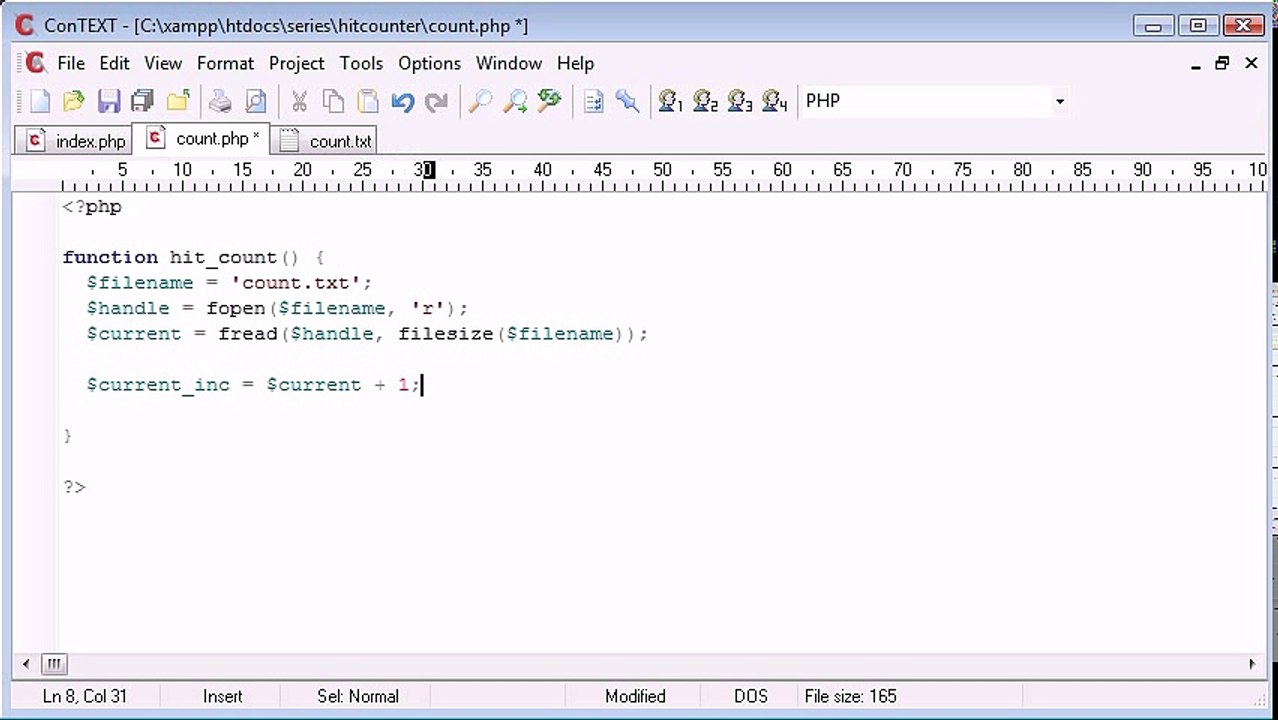Click the '?>' closing tag
Screen dimensions: 1278x720
tap(74, 487)
